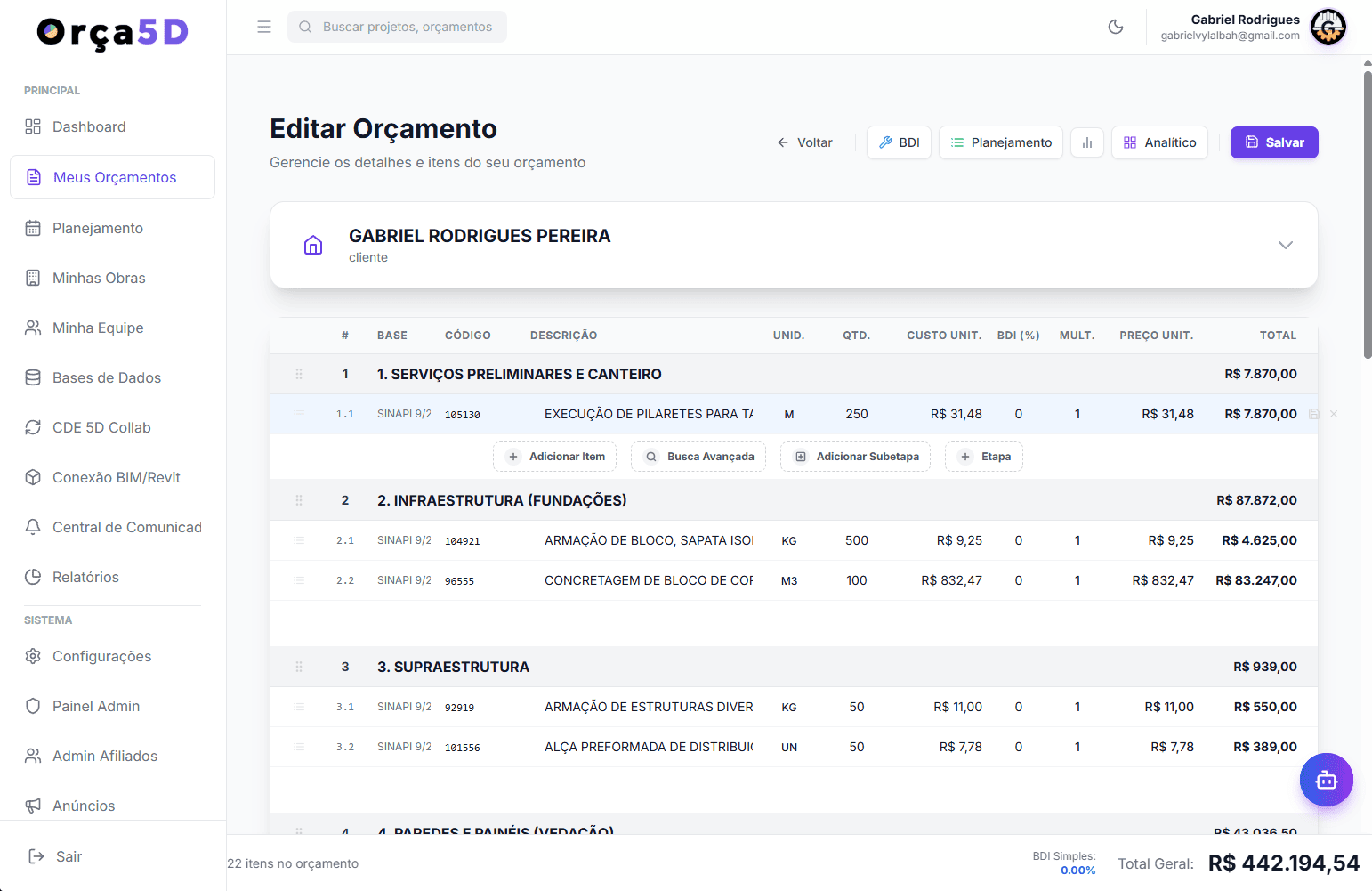
Task: Click the client house icon
Action: tap(313, 245)
